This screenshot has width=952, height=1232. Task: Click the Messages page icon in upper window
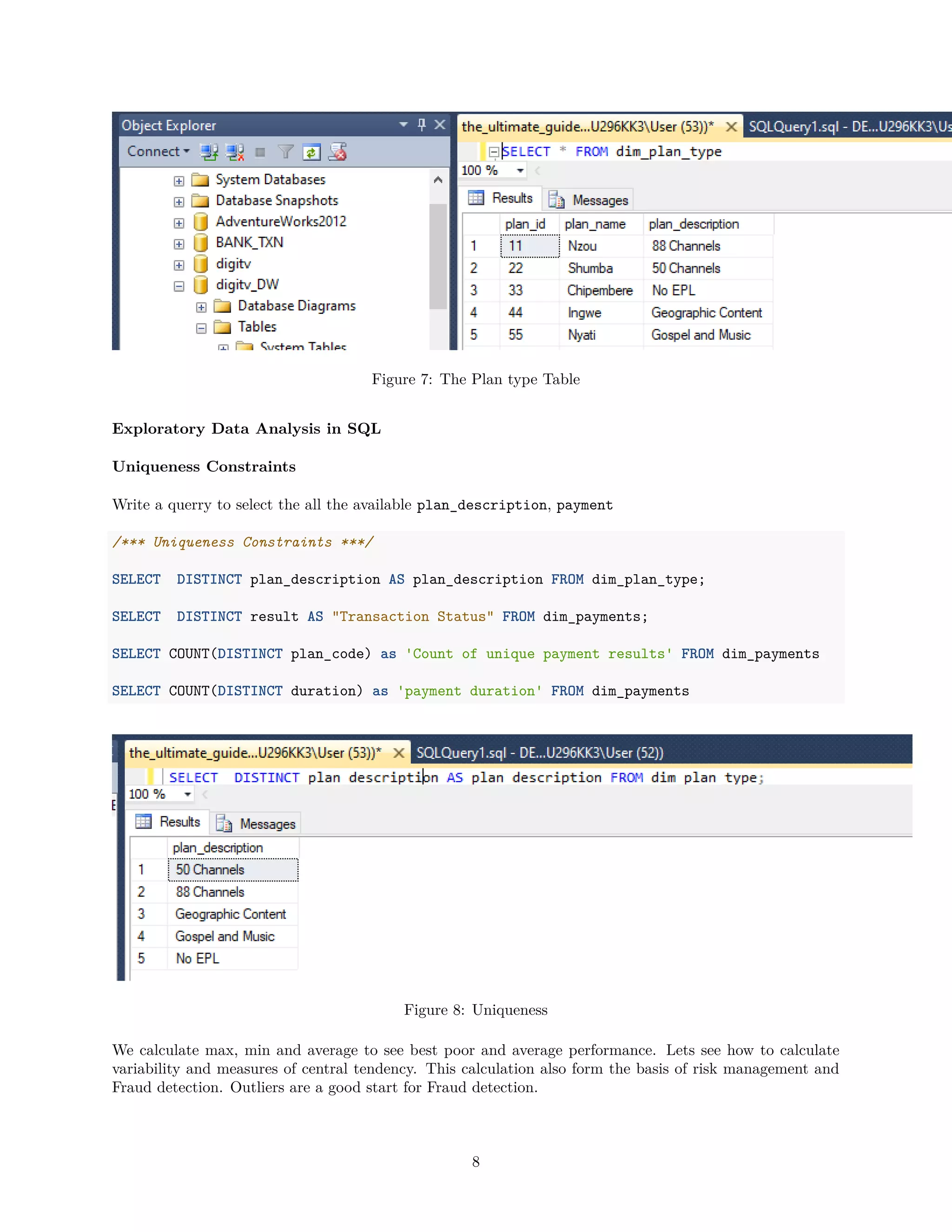point(556,200)
